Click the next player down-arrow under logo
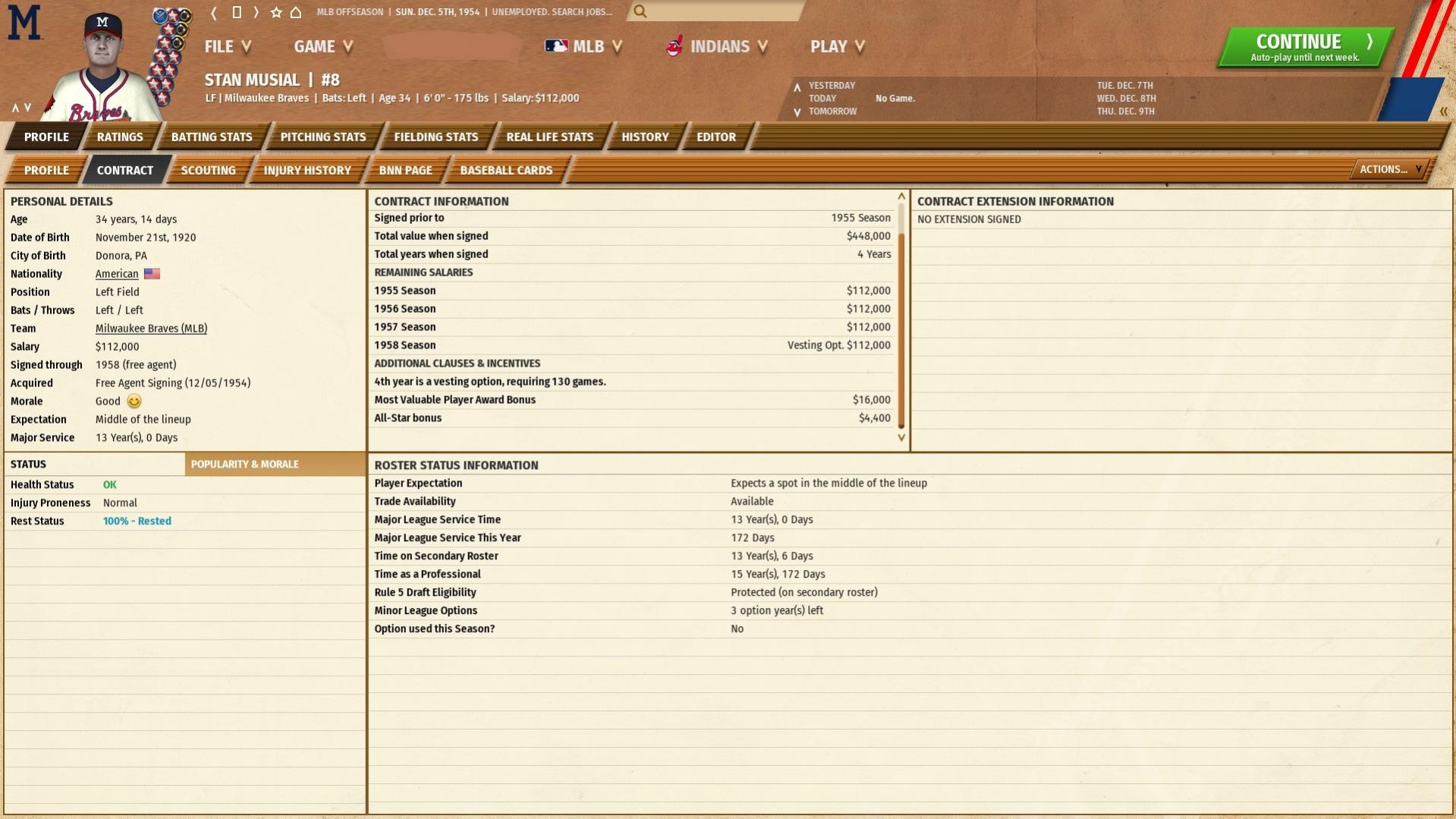 pyautogui.click(x=28, y=108)
